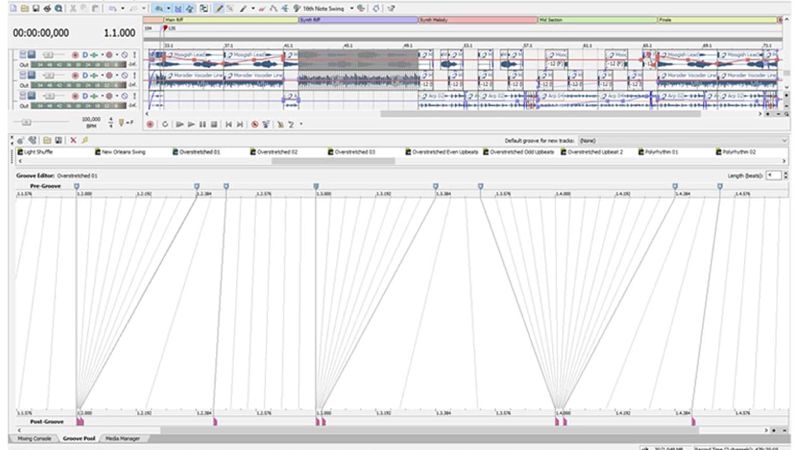Open the first track's FX

click(x=94, y=55)
